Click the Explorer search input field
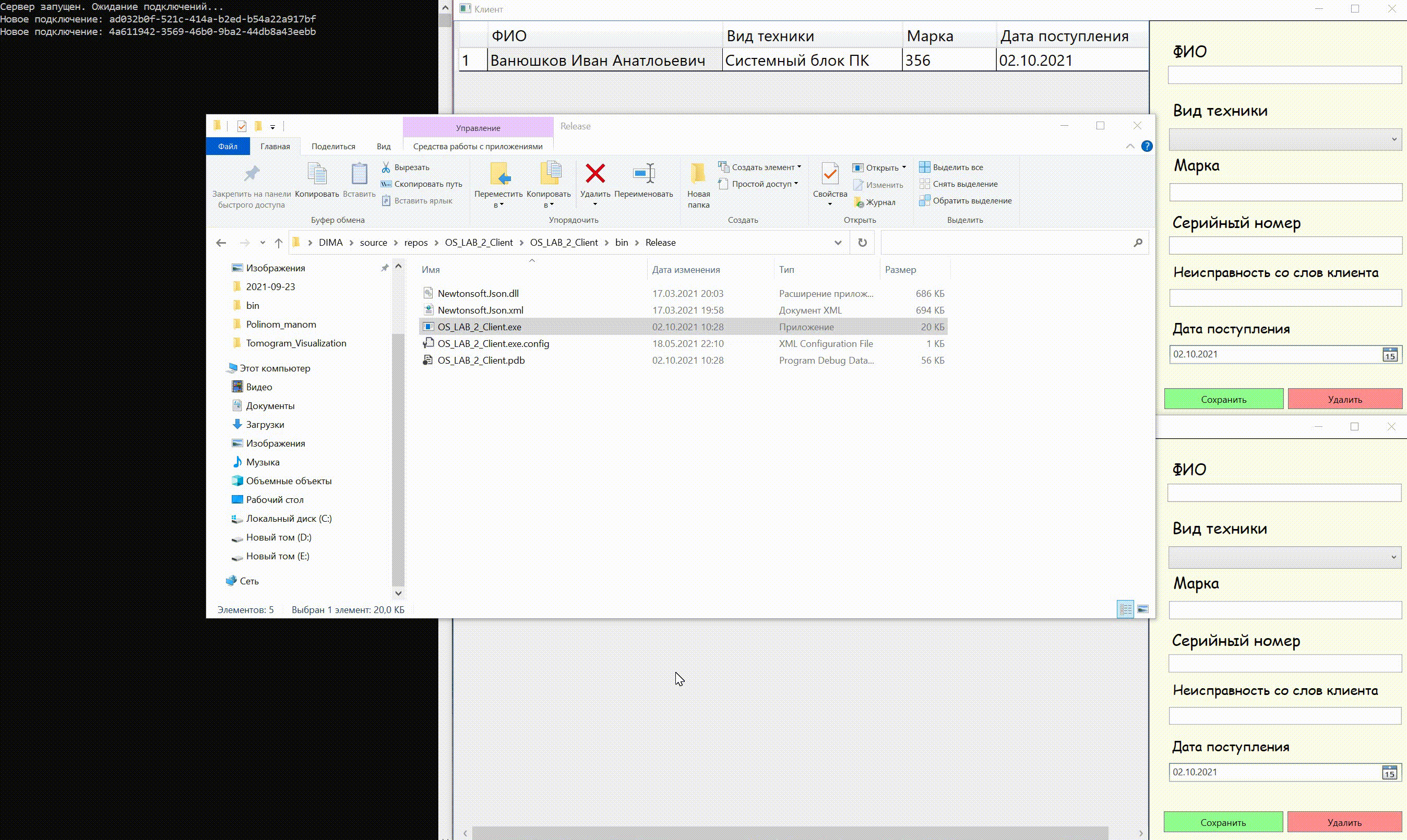This screenshot has width=1407, height=840. pyautogui.click(x=1005, y=242)
